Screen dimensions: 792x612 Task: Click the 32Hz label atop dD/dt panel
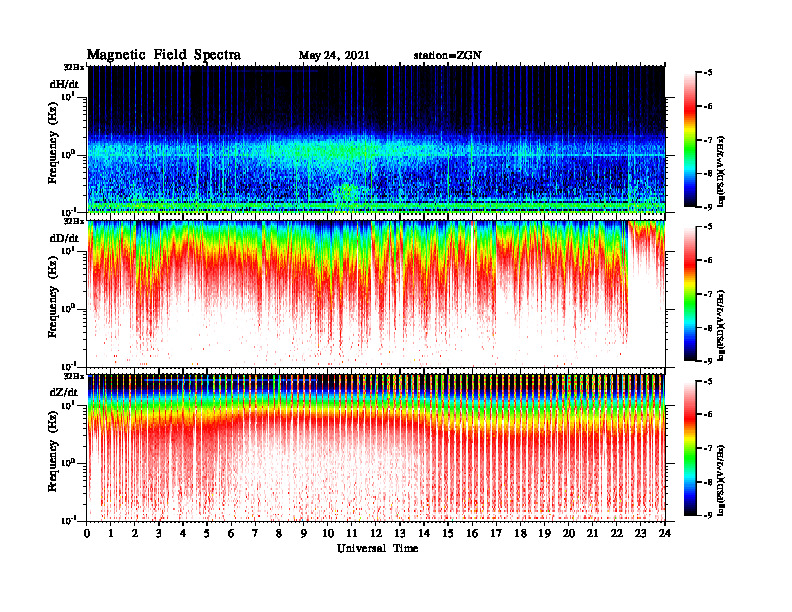coord(73,221)
